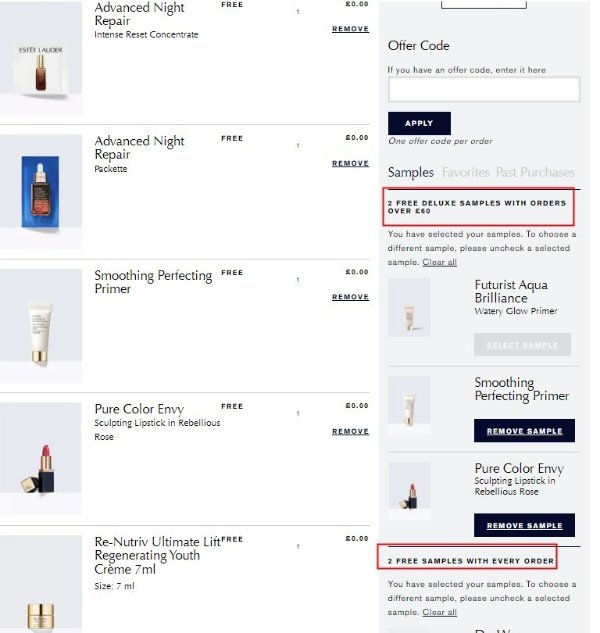The width and height of the screenshot is (600, 633).
Task: Remove the Smoothing Perfecting Primer sample
Action: coord(524,431)
